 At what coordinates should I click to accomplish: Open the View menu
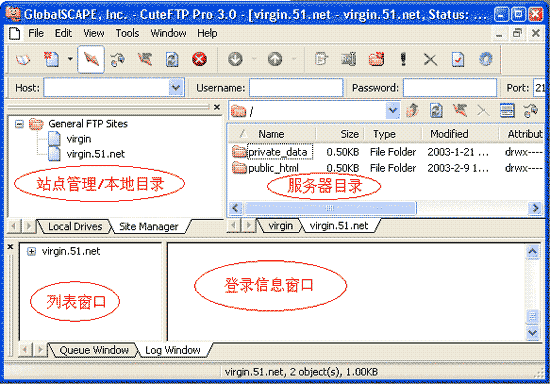click(x=94, y=33)
